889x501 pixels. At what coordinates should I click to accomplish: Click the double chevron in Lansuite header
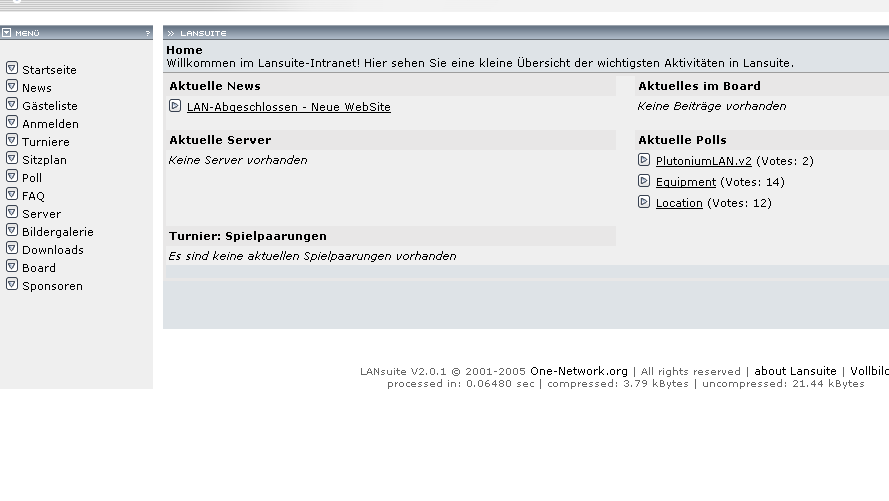point(171,33)
